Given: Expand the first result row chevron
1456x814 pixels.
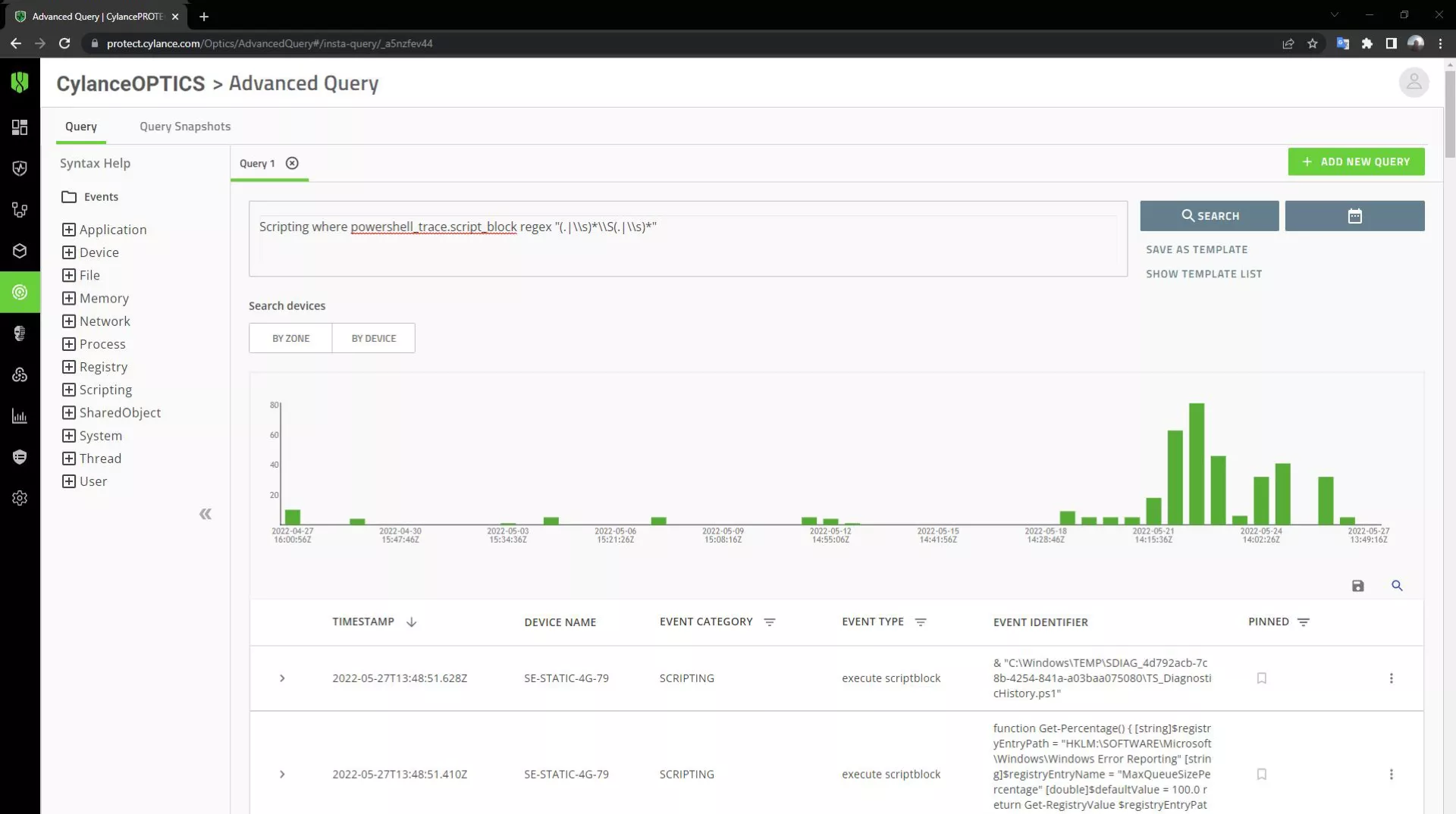Looking at the screenshot, I should tap(282, 678).
